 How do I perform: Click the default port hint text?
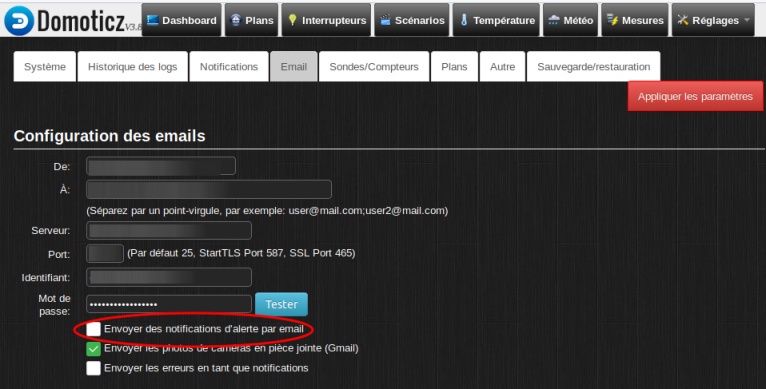[x=241, y=253]
